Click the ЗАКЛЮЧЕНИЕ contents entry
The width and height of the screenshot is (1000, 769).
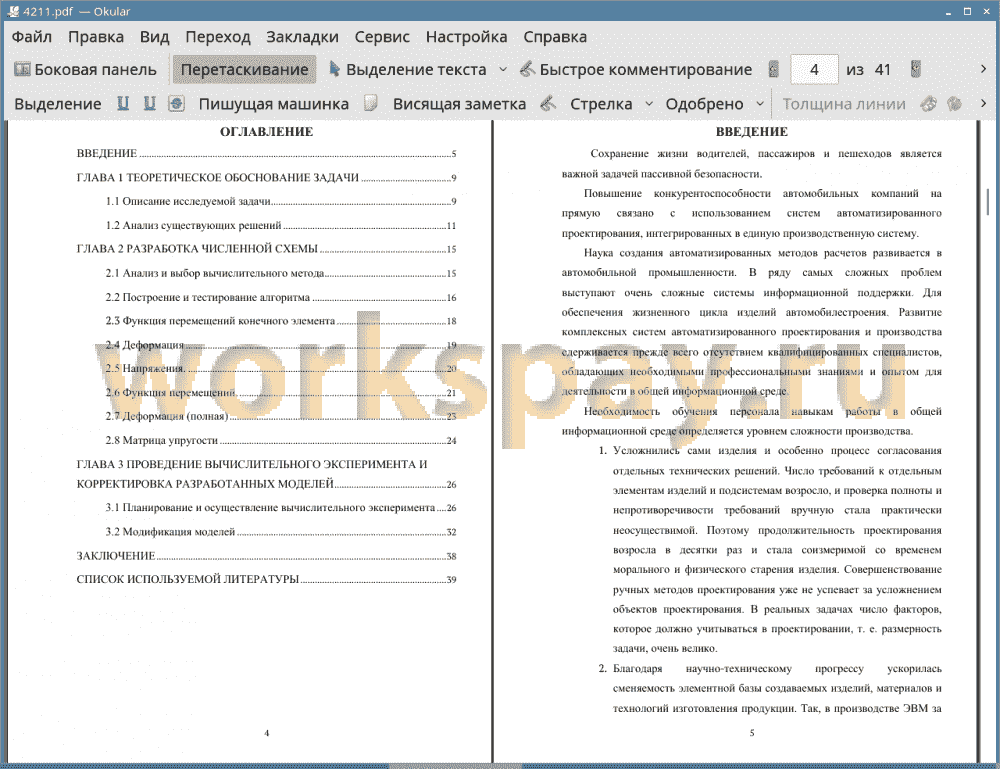pos(266,556)
